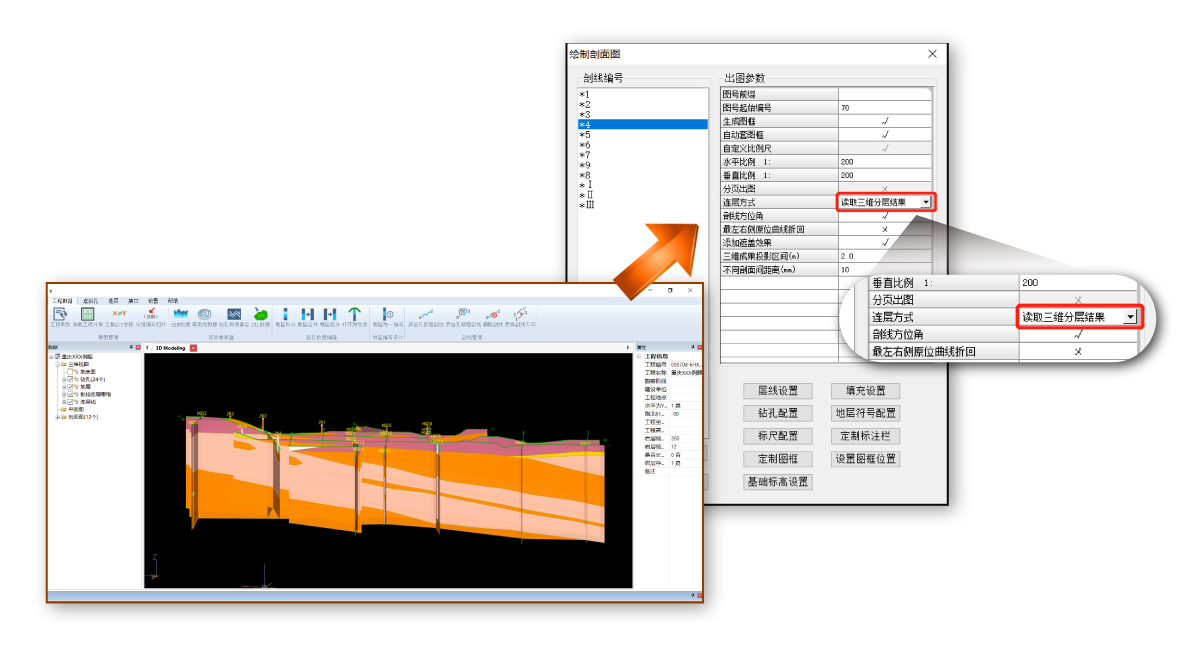
Task: Select section line *Ⅱ in the list
Action: pos(642,195)
